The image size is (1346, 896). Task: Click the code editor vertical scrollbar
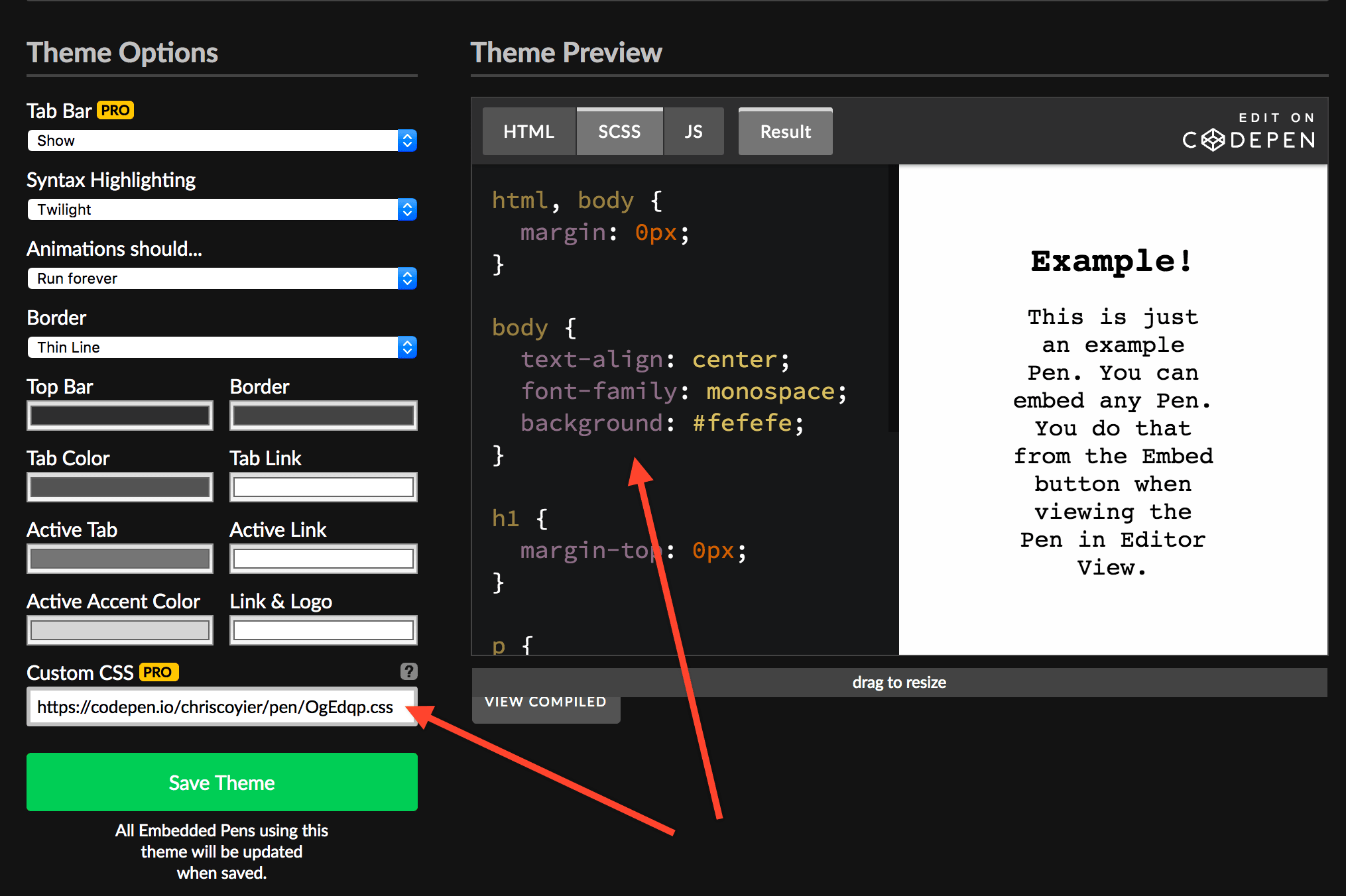[x=893, y=298]
